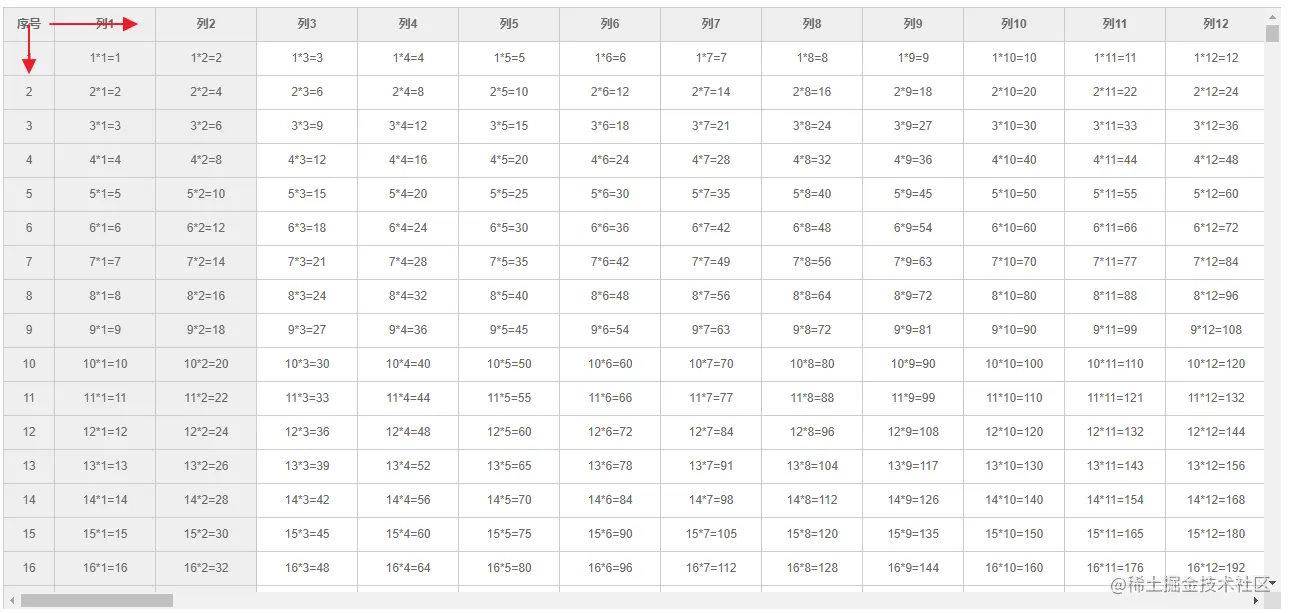Screen dimensions: 1289x613
Task: Select row number 16
Action: point(29,568)
